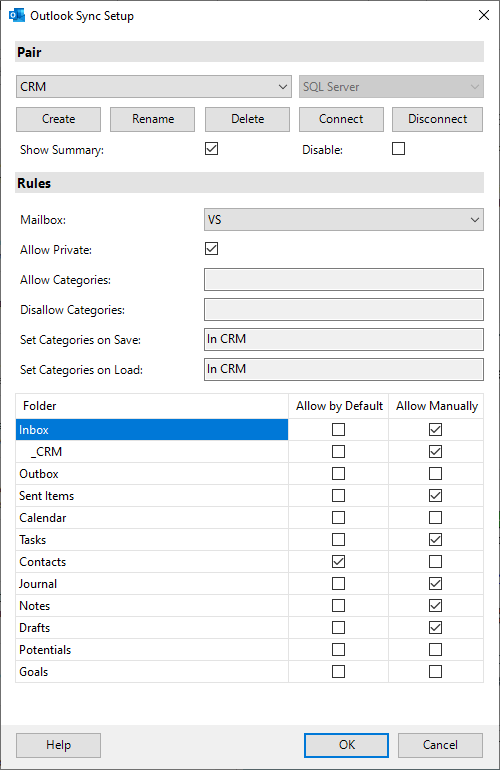Select the Drafts folder row
The image size is (500, 770).
[x=152, y=628]
